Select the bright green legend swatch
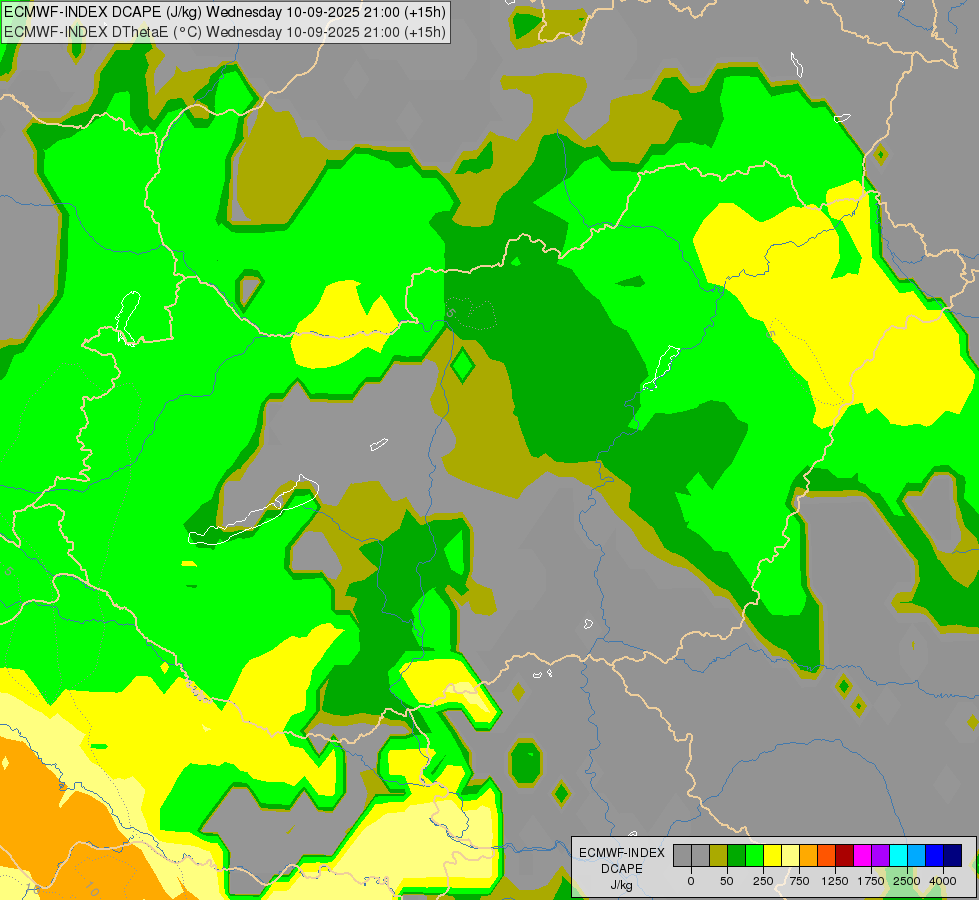979x900 pixels. tap(755, 855)
